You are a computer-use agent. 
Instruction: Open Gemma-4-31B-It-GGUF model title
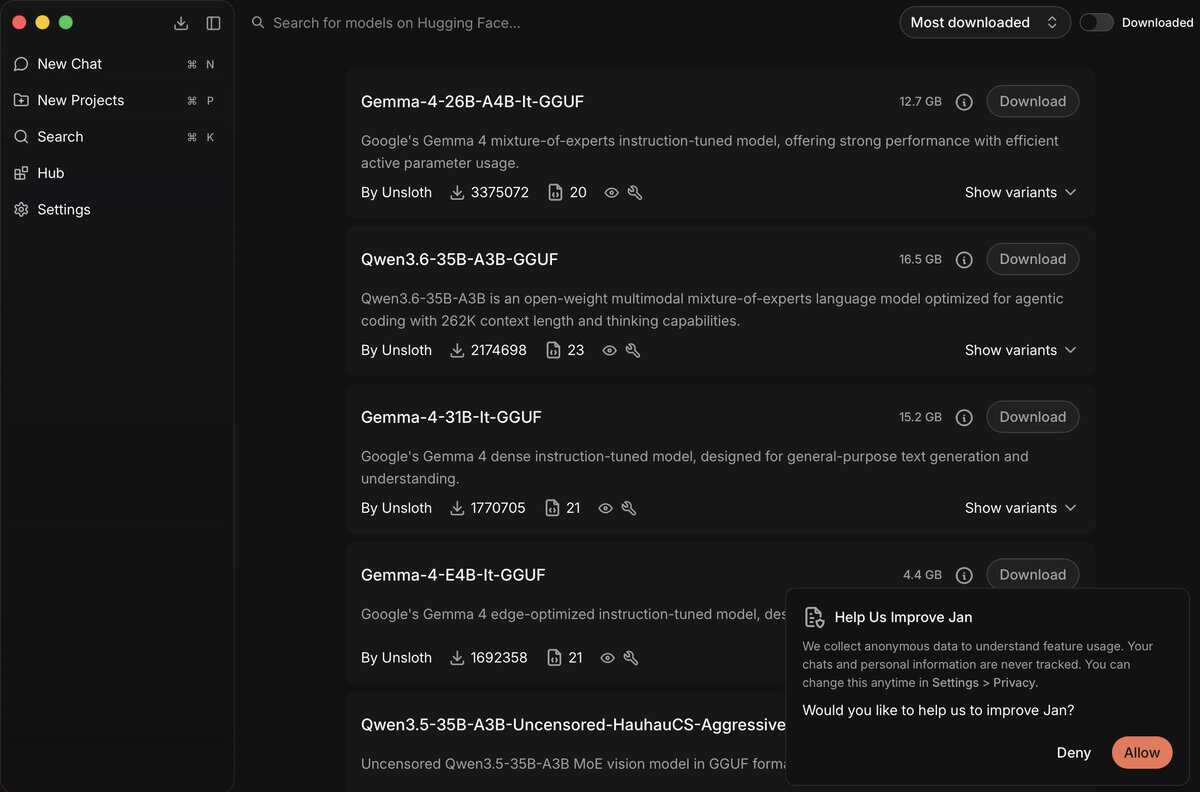[451, 418]
